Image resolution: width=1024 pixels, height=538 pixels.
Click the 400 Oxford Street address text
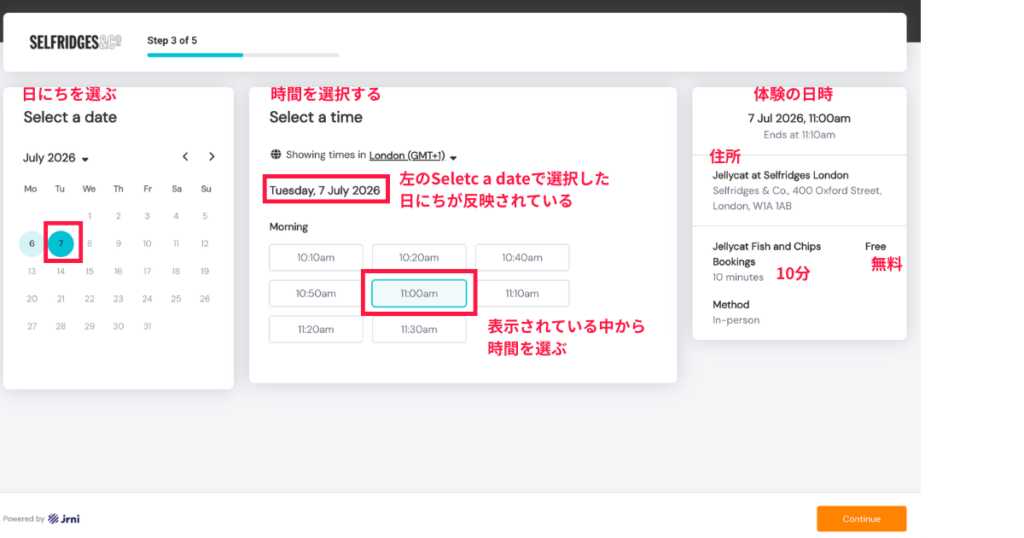[797, 198]
